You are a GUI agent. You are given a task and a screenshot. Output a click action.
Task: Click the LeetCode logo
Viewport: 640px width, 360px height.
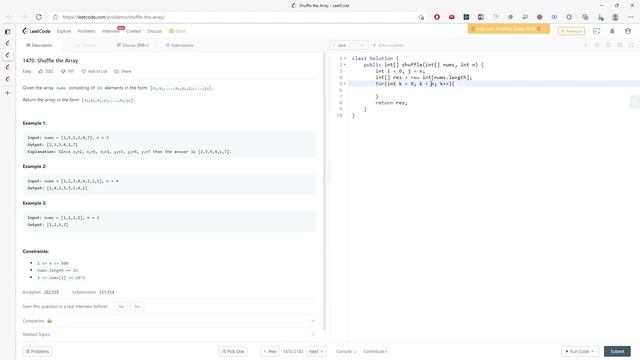coord(36,31)
